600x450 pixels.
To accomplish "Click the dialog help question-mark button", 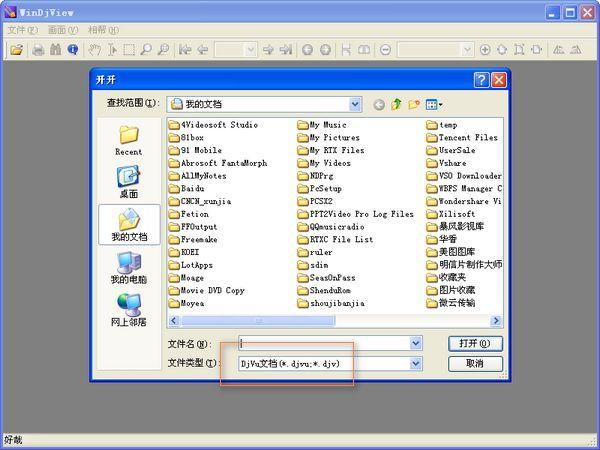I will pos(481,79).
